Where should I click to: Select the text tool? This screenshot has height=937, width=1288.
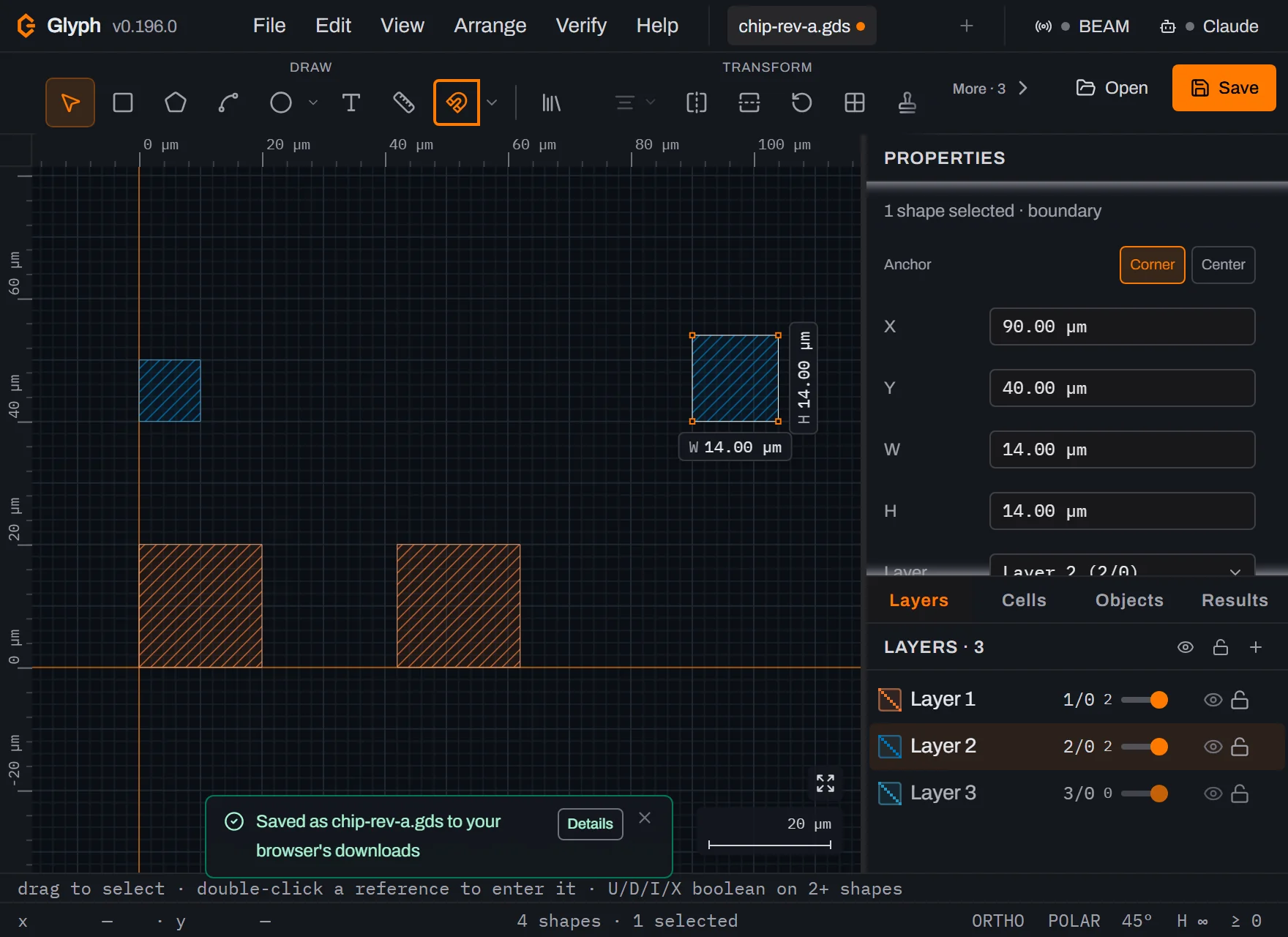351,102
